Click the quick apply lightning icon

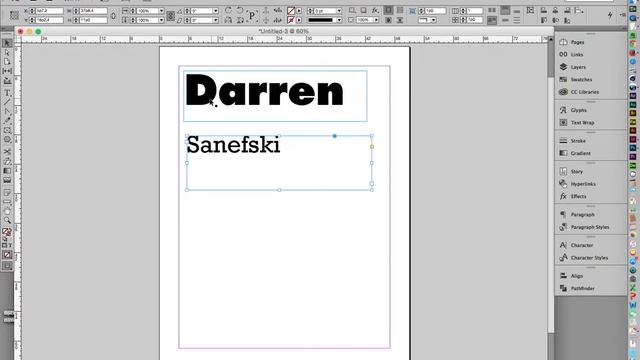pyautogui.click(x=610, y=16)
